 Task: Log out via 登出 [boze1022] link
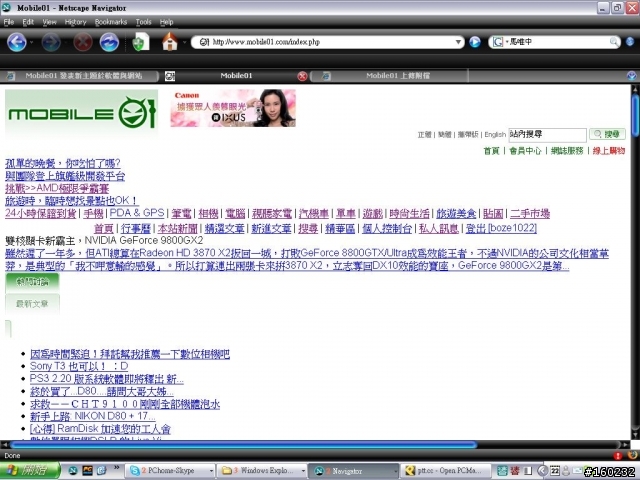tap(501, 228)
